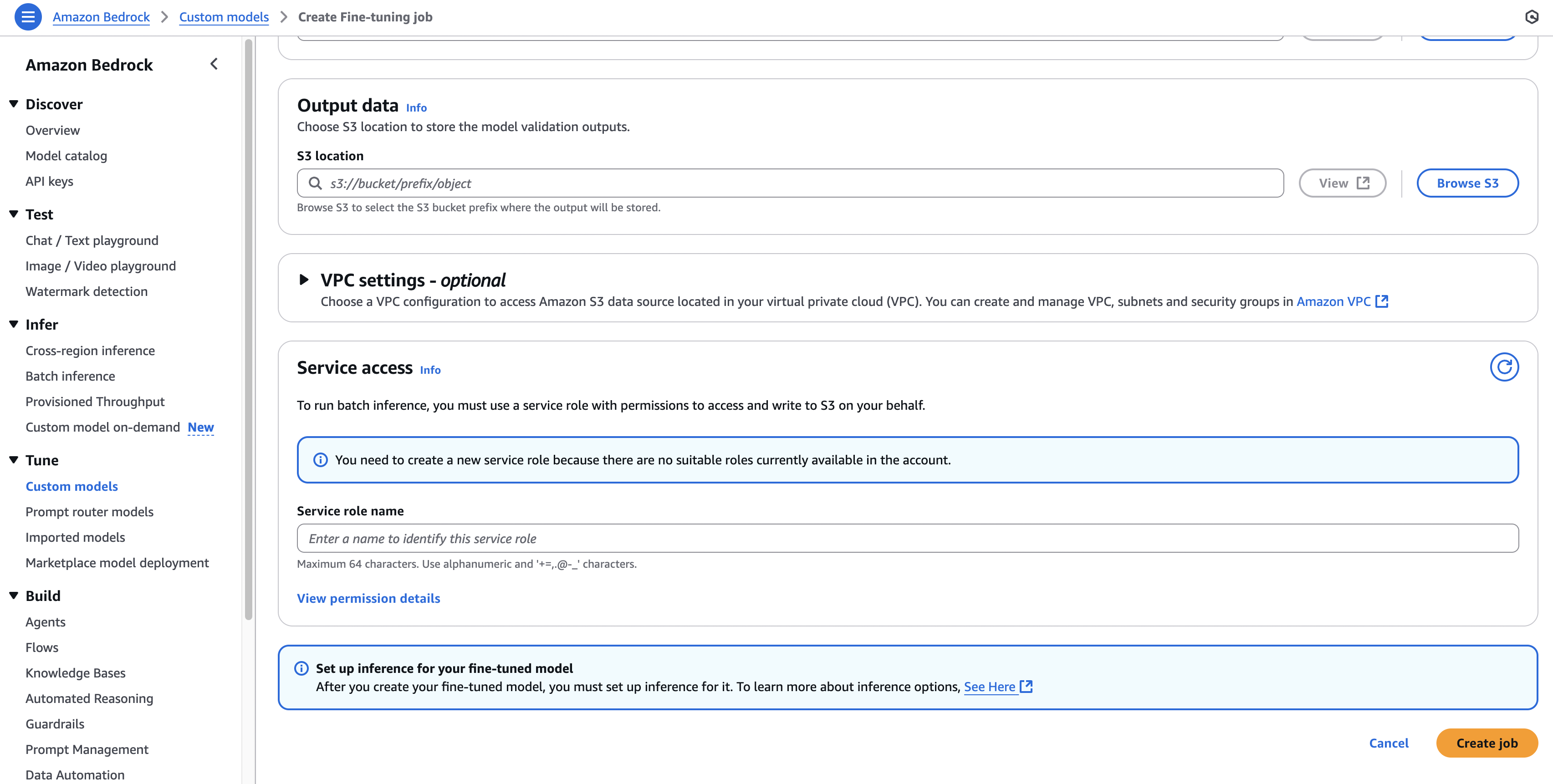
Task: Collapse the Tune section
Action: coord(14,460)
